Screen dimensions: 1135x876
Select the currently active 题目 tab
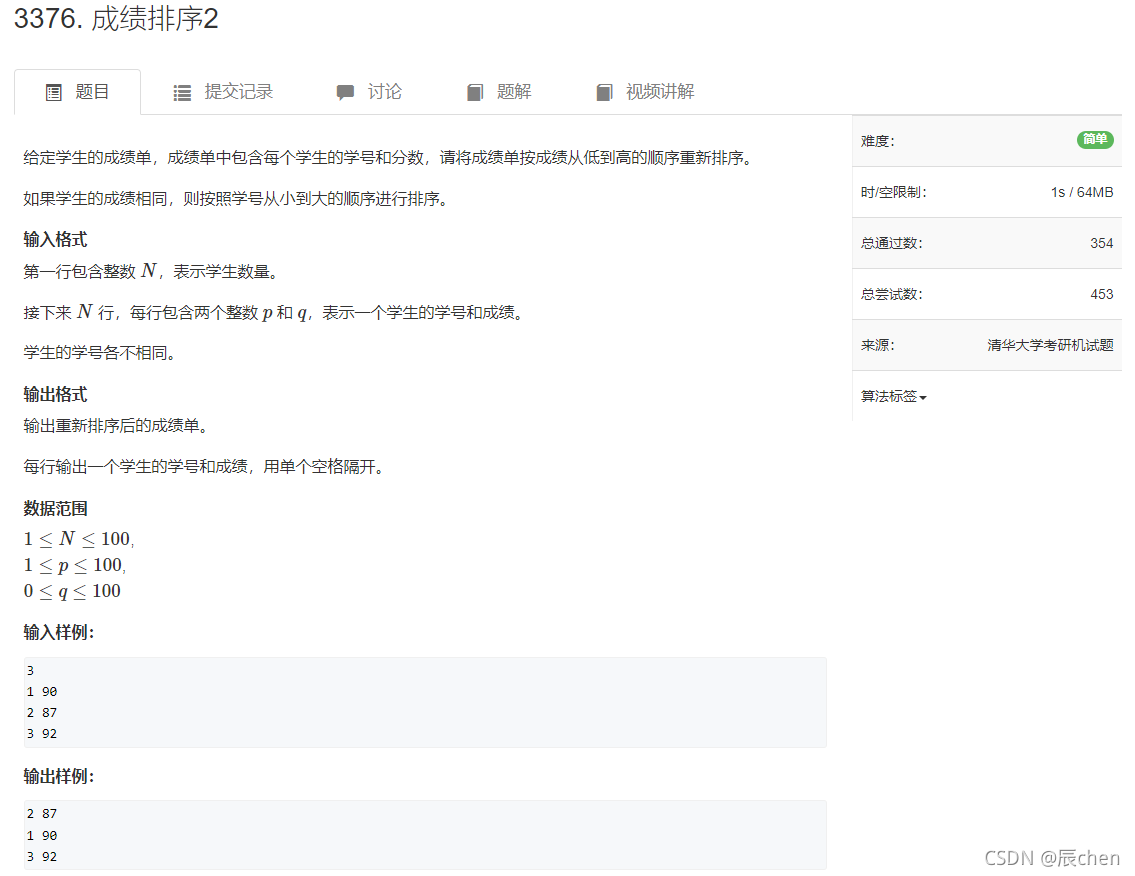tap(93, 91)
